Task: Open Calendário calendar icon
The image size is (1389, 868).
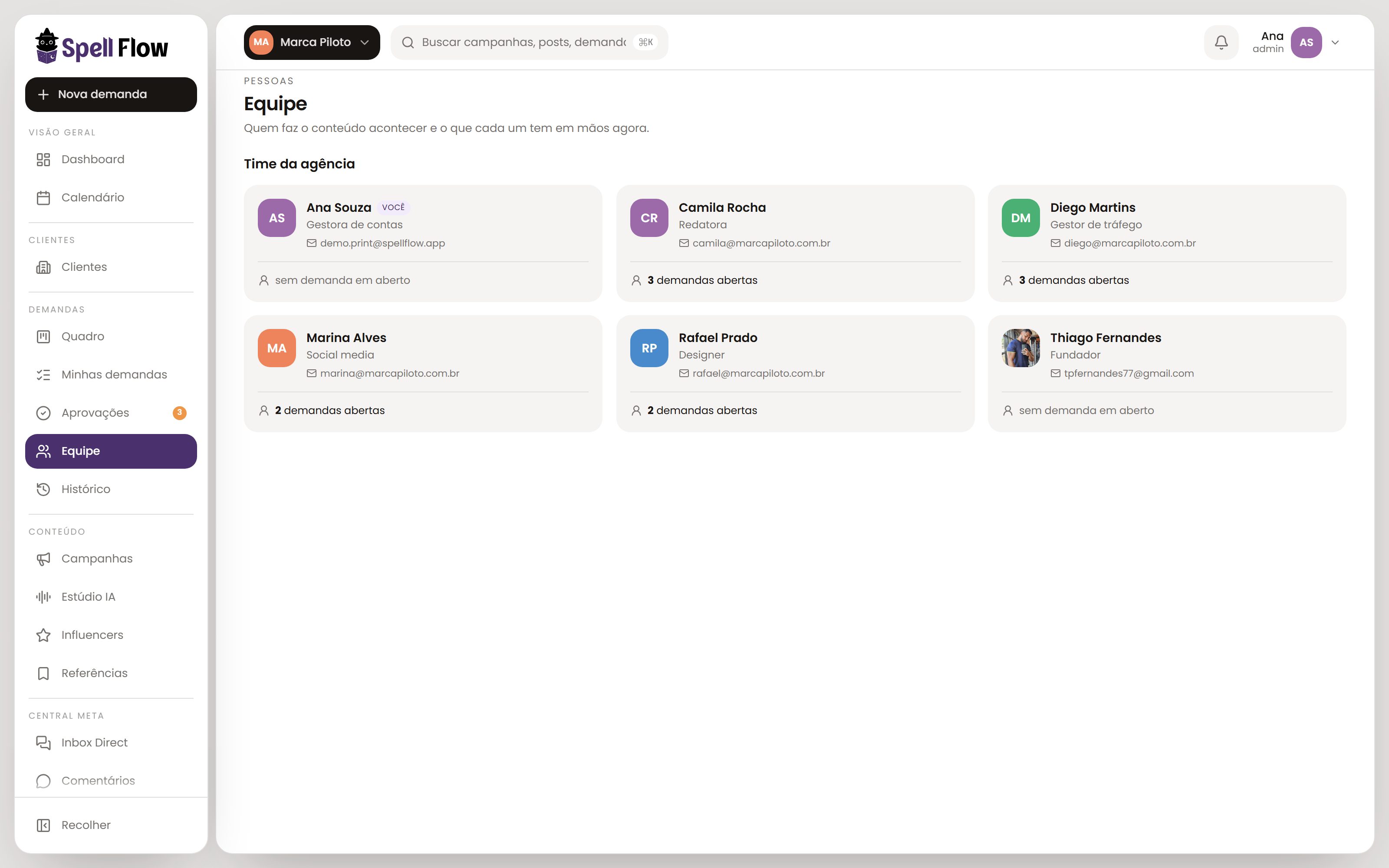Action: click(43, 197)
